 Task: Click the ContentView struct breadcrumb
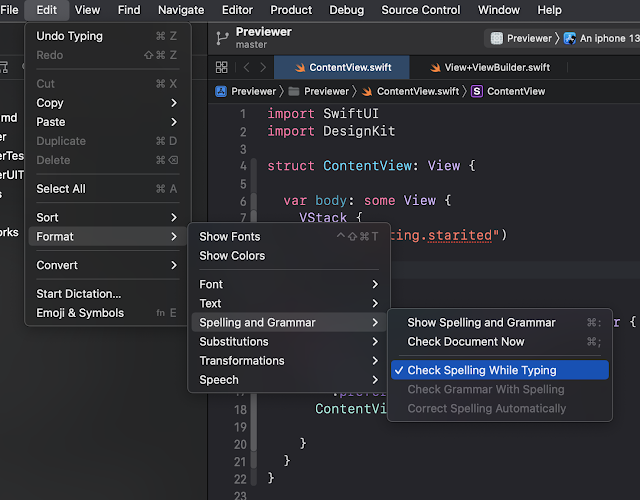coord(508,91)
